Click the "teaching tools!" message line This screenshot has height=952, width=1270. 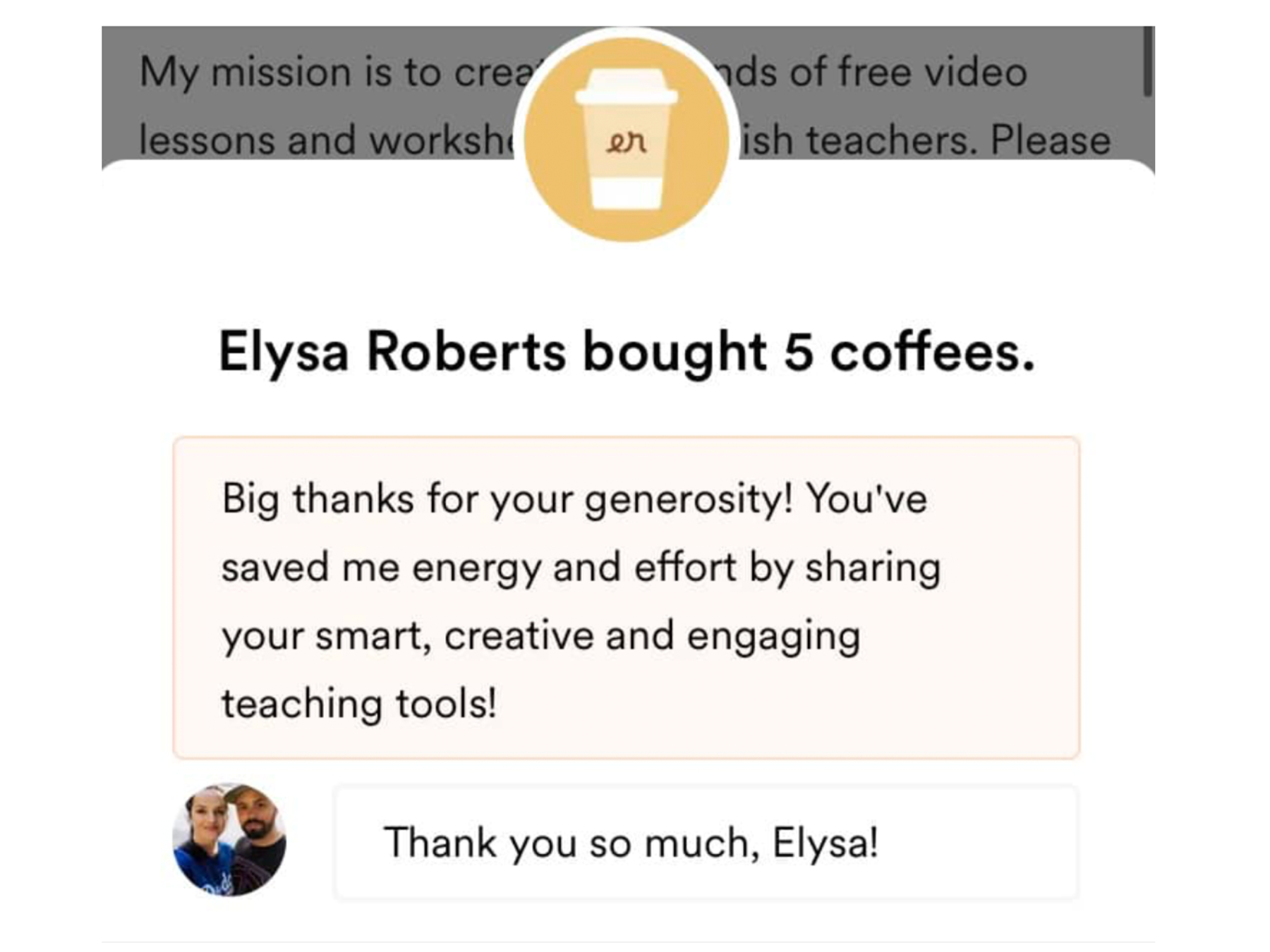(359, 704)
